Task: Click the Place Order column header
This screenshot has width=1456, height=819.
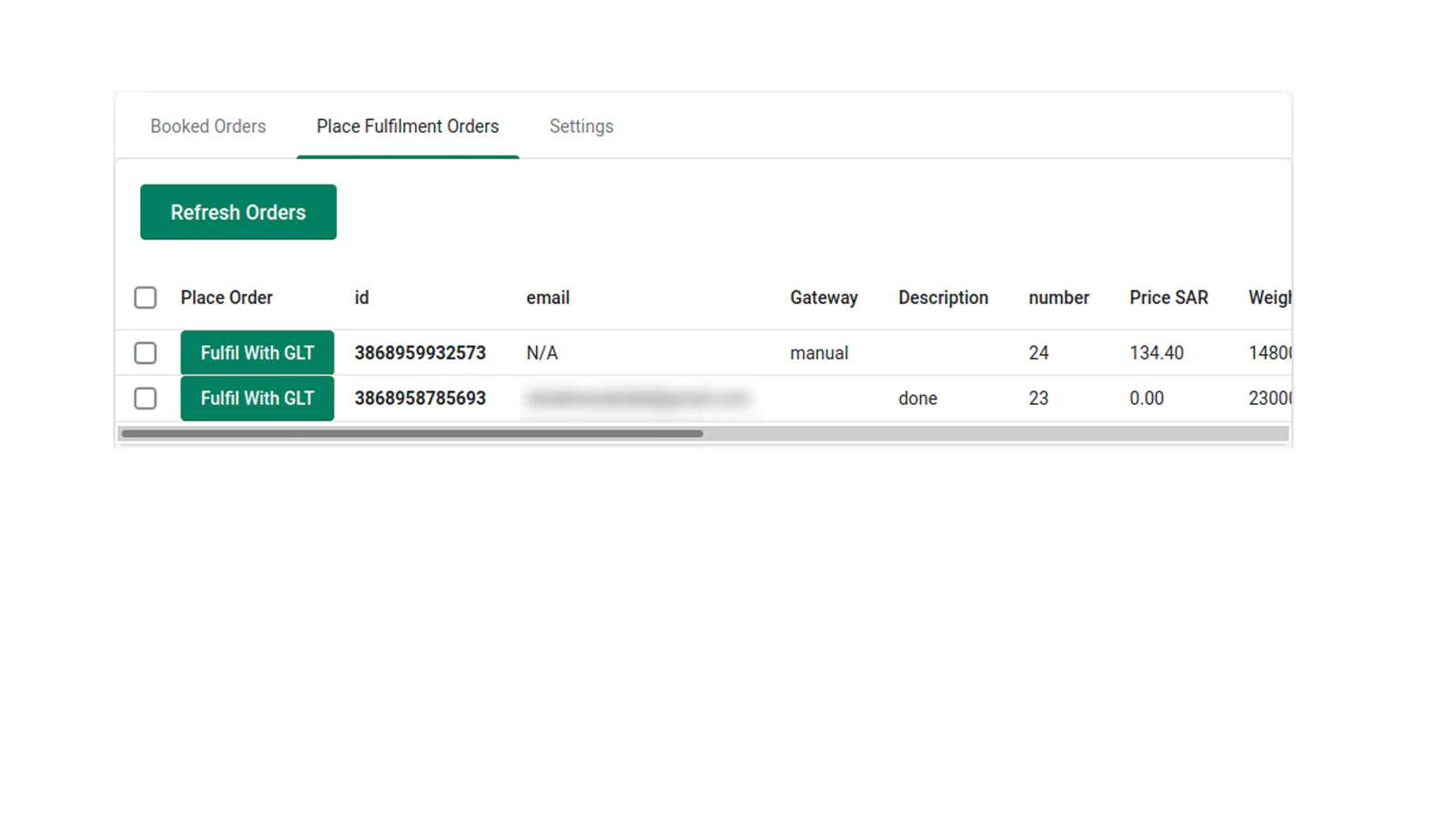Action: [227, 298]
